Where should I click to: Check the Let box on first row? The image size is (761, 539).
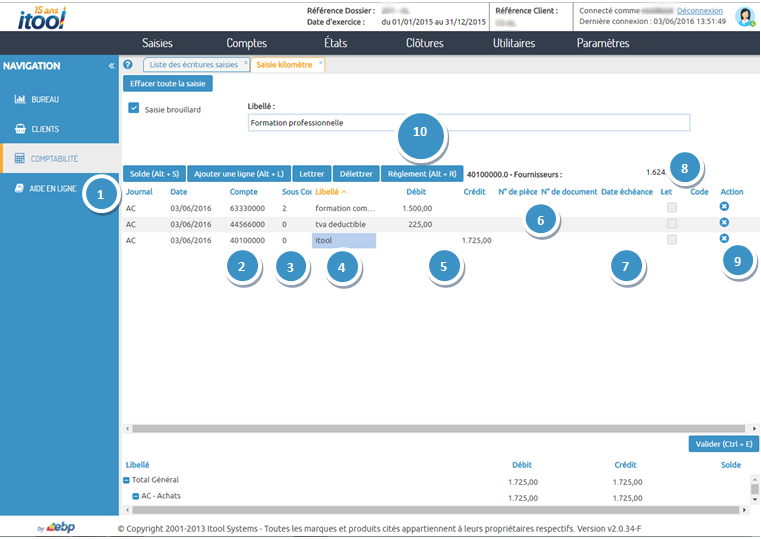(672, 207)
